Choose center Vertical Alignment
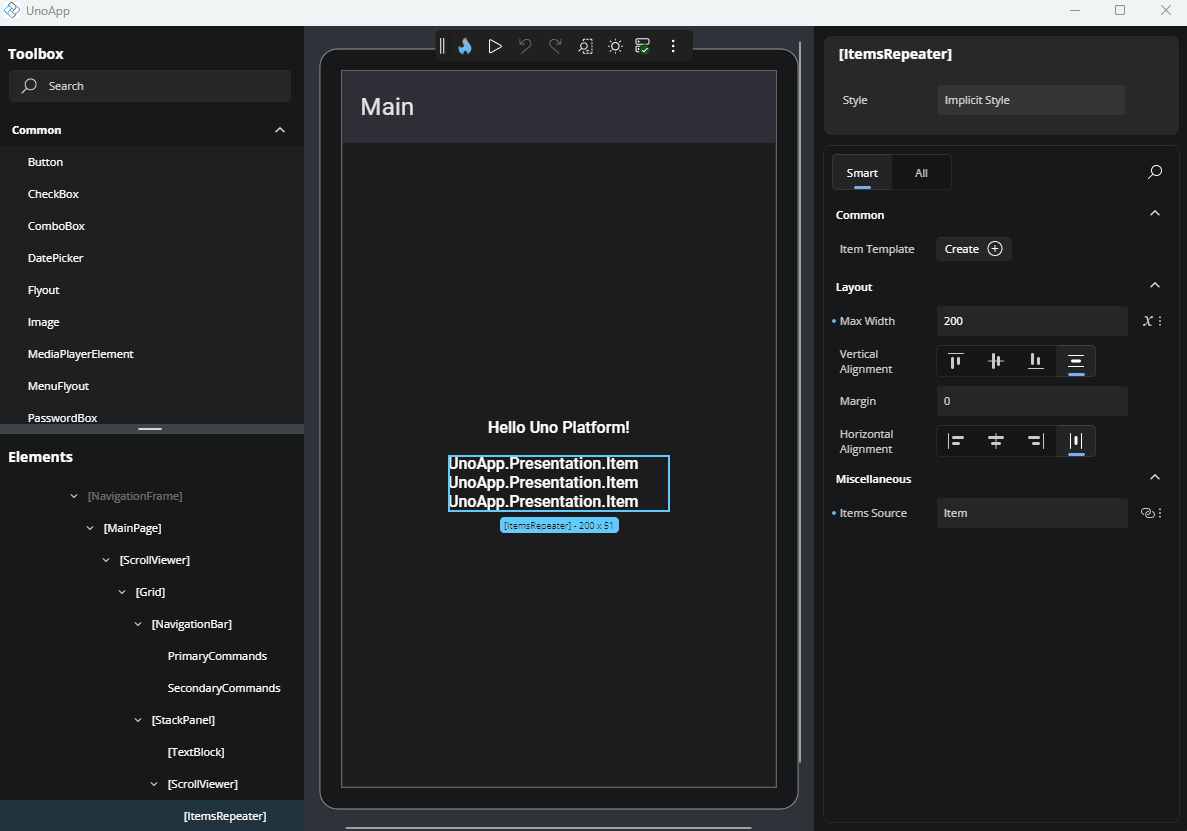 tap(995, 361)
